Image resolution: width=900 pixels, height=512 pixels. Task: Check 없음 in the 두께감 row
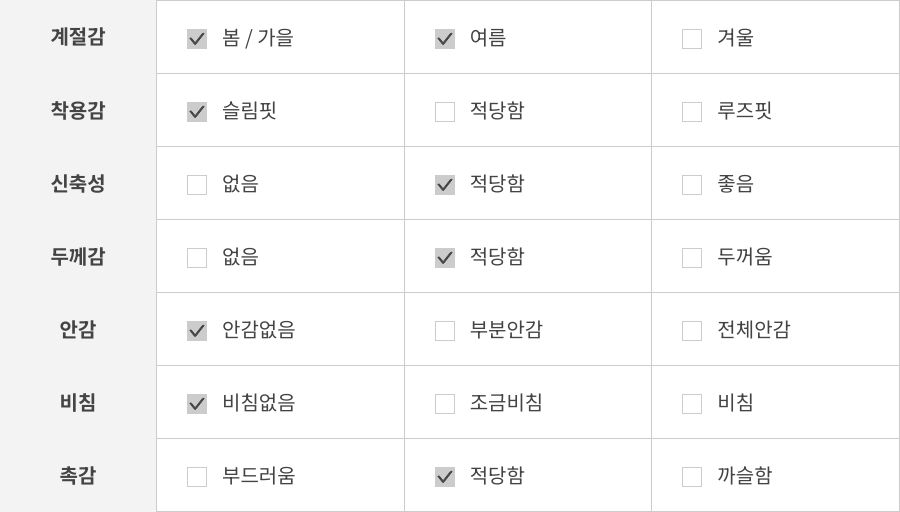point(197,258)
